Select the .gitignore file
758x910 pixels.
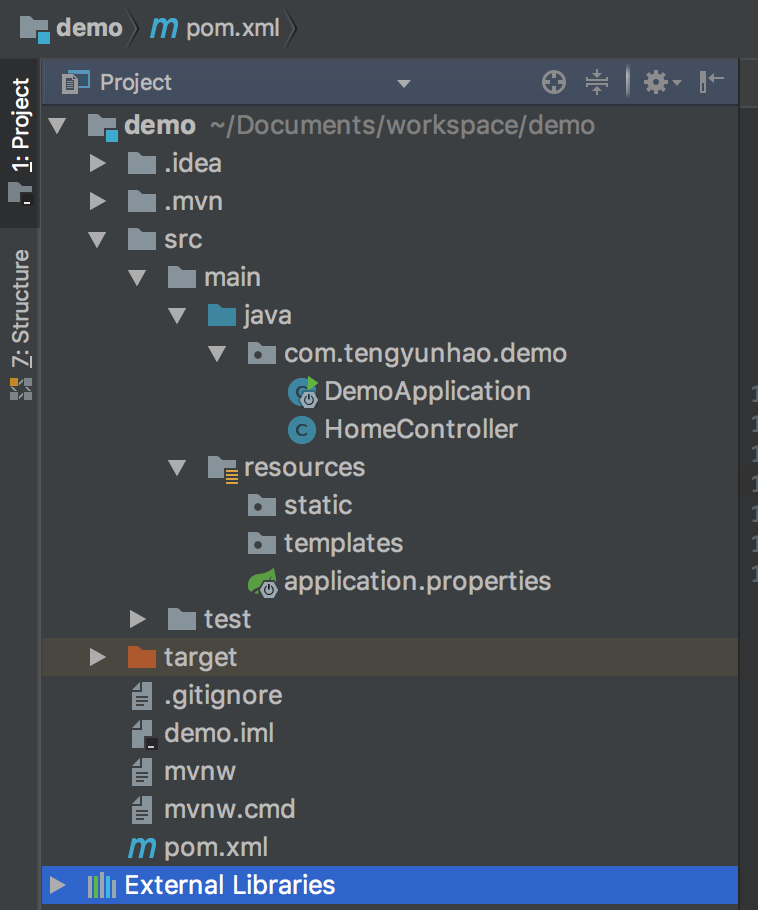tap(223, 695)
